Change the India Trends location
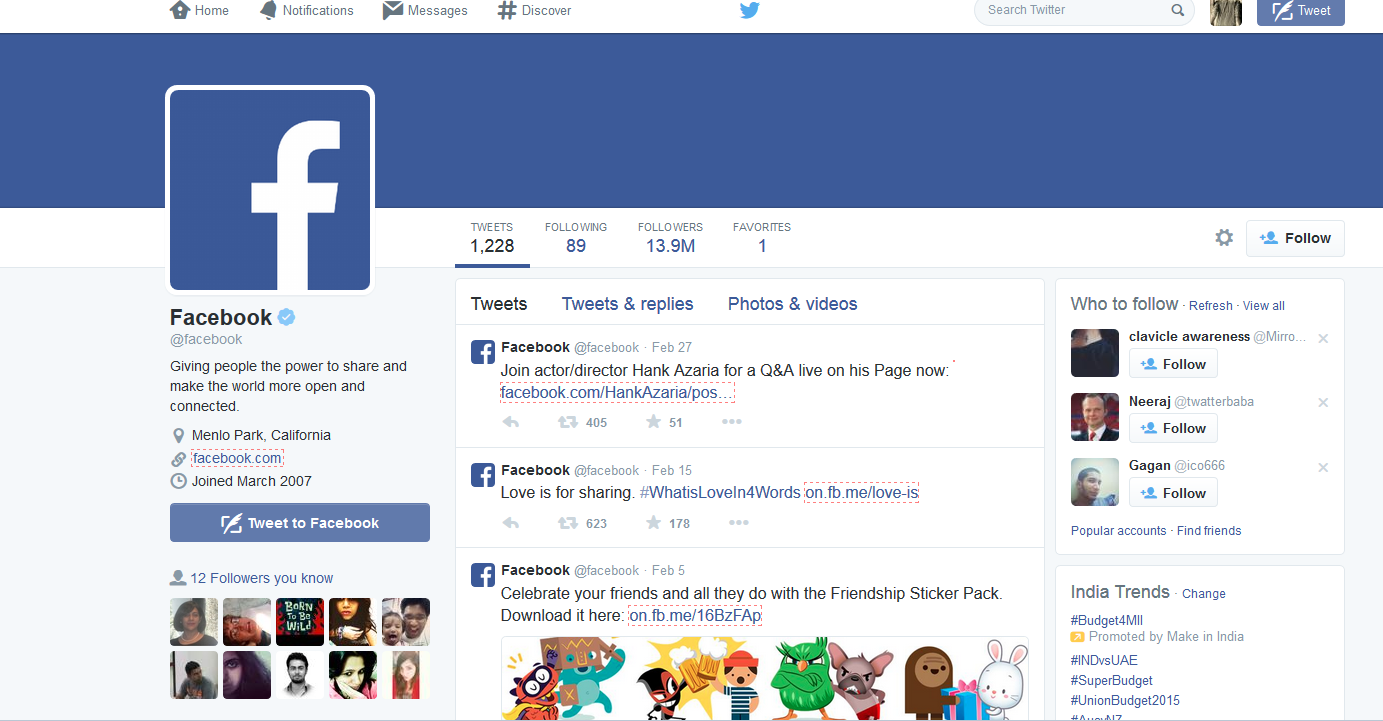The width and height of the screenshot is (1383, 721). pyautogui.click(x=1203, y=594)
